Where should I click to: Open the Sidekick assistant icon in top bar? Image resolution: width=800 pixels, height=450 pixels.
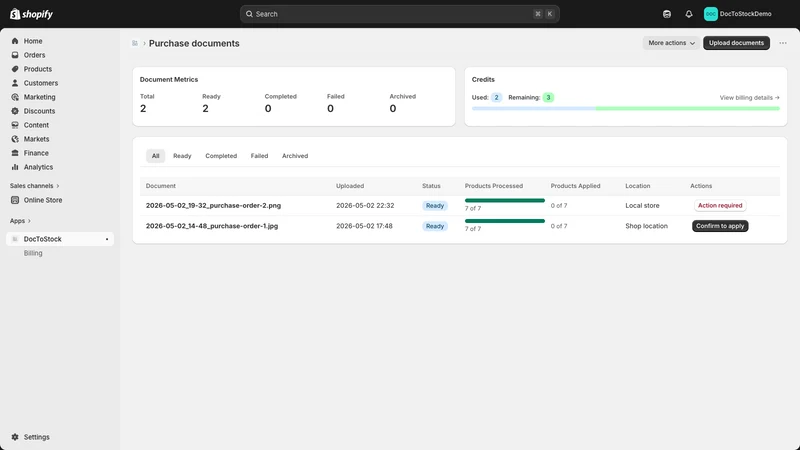(x=667, y=14)
